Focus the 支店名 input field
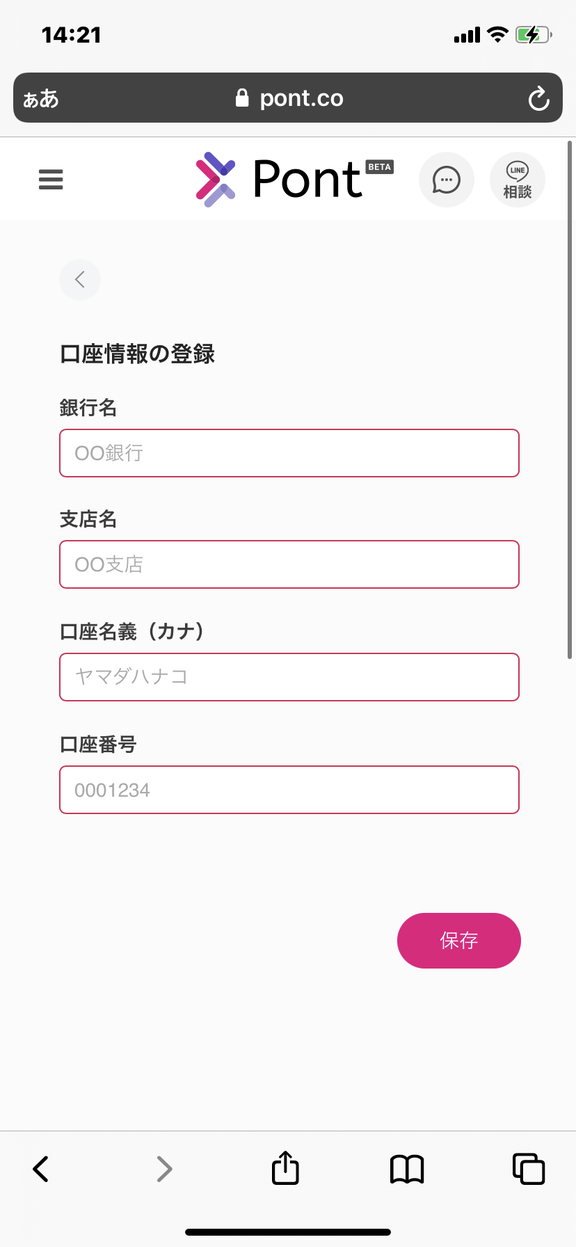576x1247 pixels. (x=289, y=564)
